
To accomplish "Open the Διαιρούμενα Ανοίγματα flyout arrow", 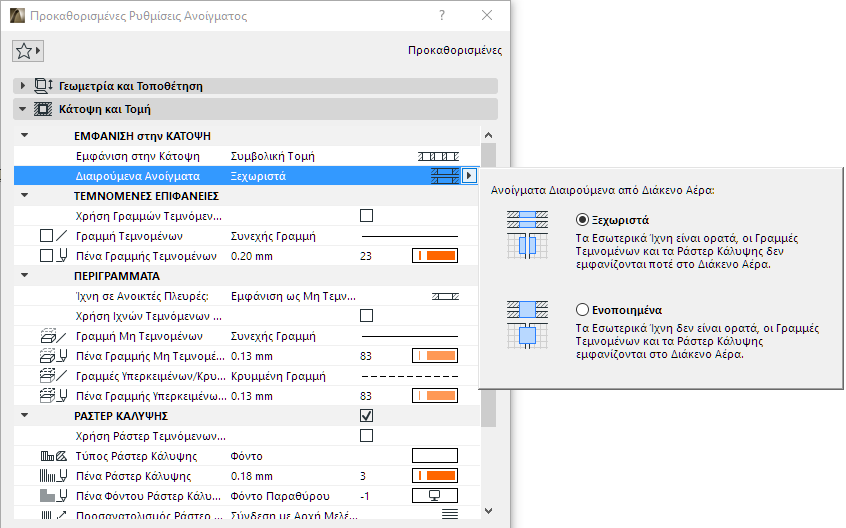I will [469, 176].
